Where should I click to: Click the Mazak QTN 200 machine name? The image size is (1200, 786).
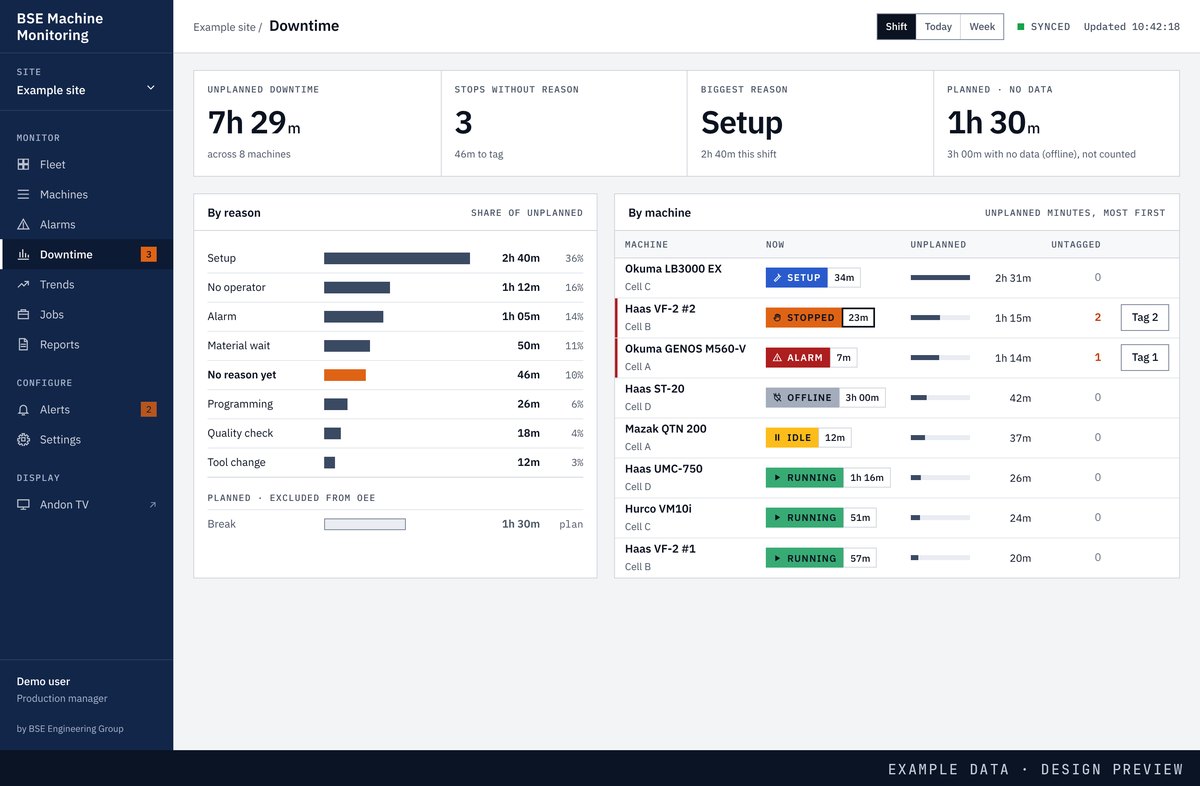click(x=666, y=429)
